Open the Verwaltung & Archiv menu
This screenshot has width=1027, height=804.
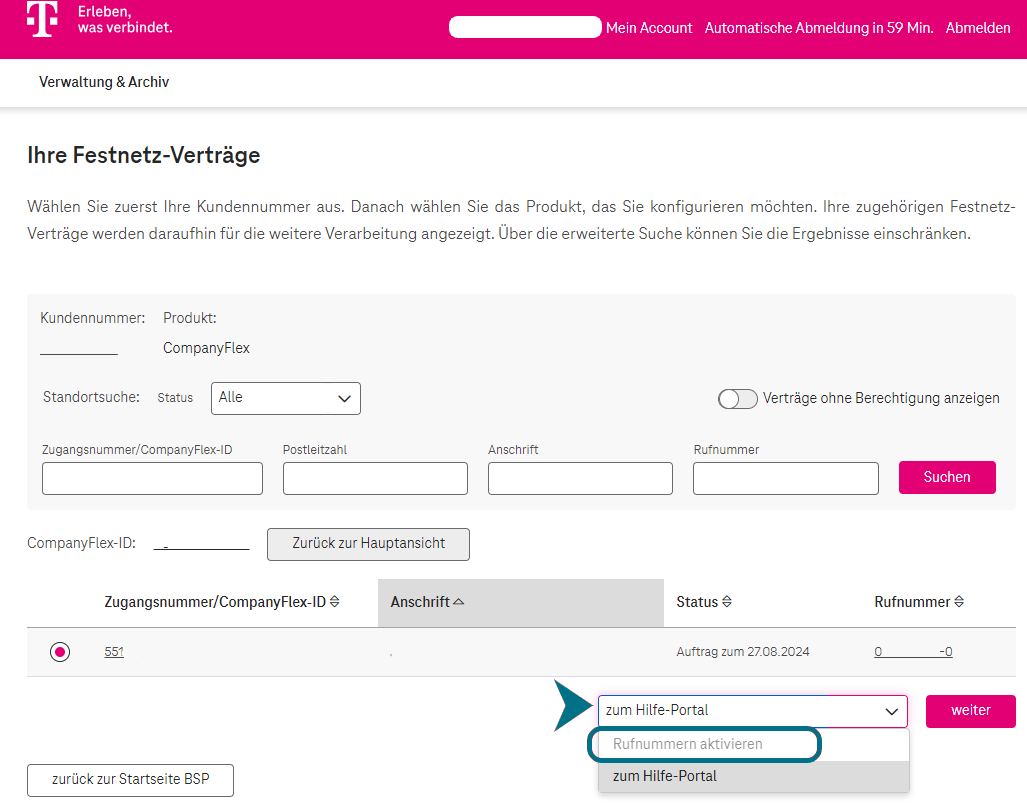click(x=104, y=82)
